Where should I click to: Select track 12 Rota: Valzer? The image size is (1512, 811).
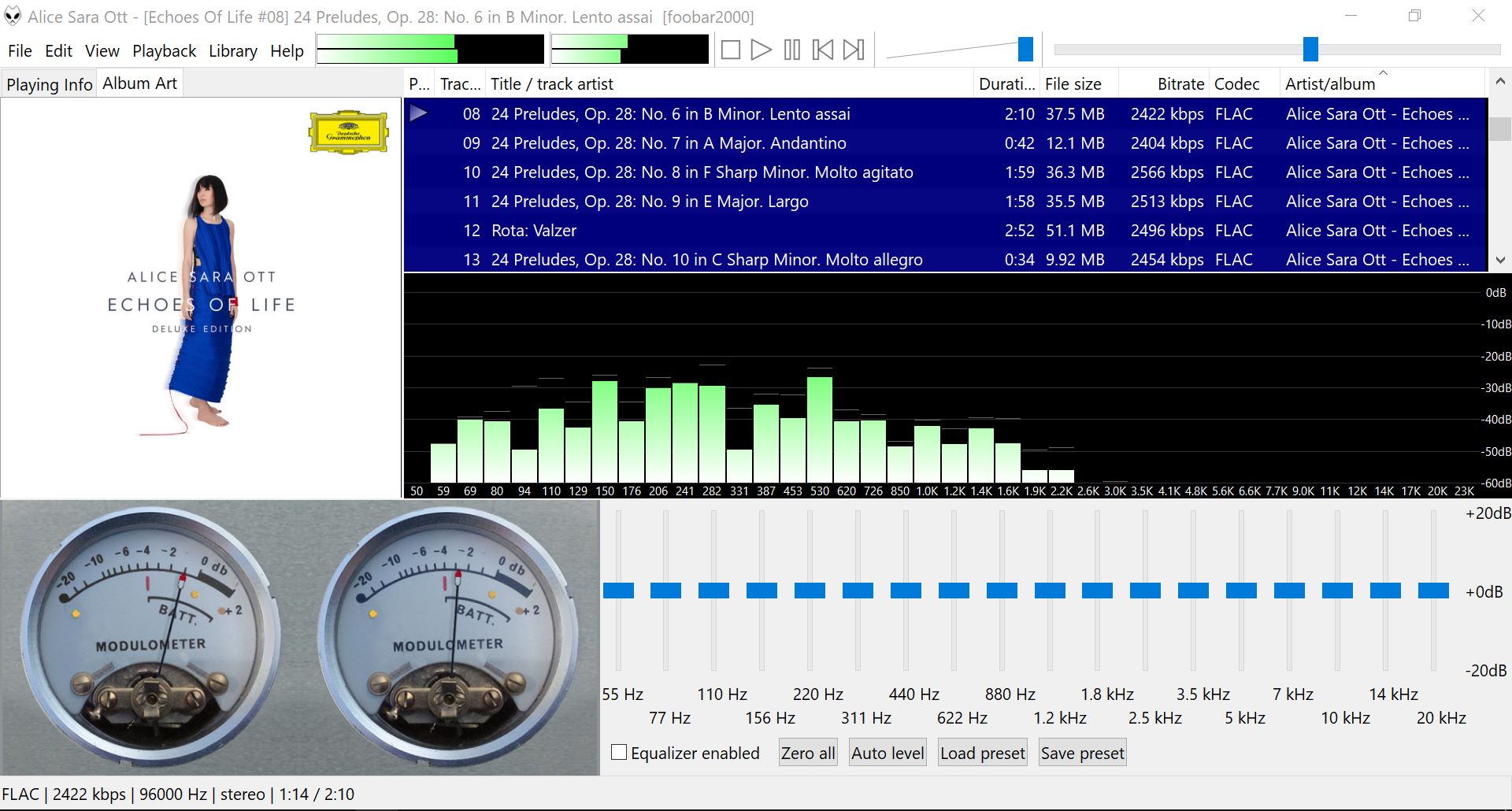[x=945, y=231]
